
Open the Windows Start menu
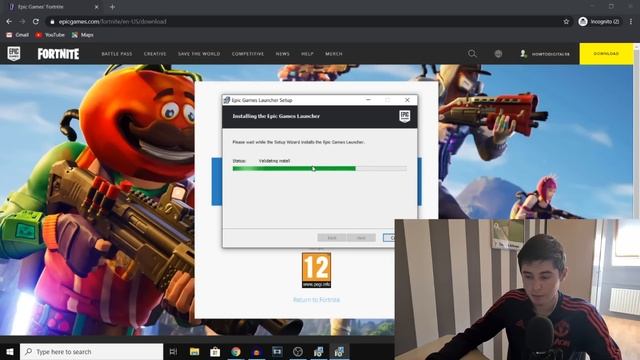click(x=10, y=351)
